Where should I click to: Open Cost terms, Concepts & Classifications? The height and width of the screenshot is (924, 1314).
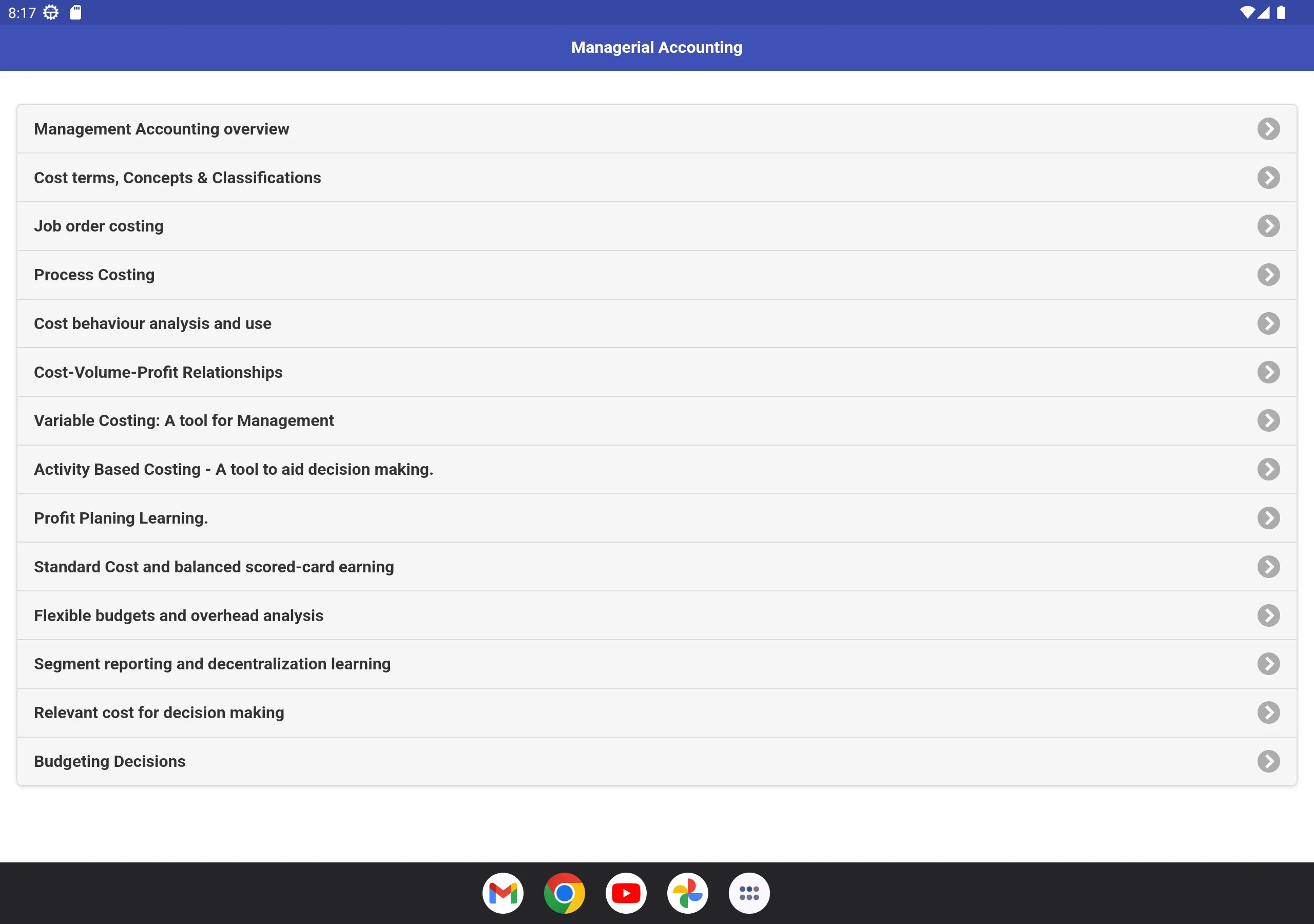coord(657,177)
